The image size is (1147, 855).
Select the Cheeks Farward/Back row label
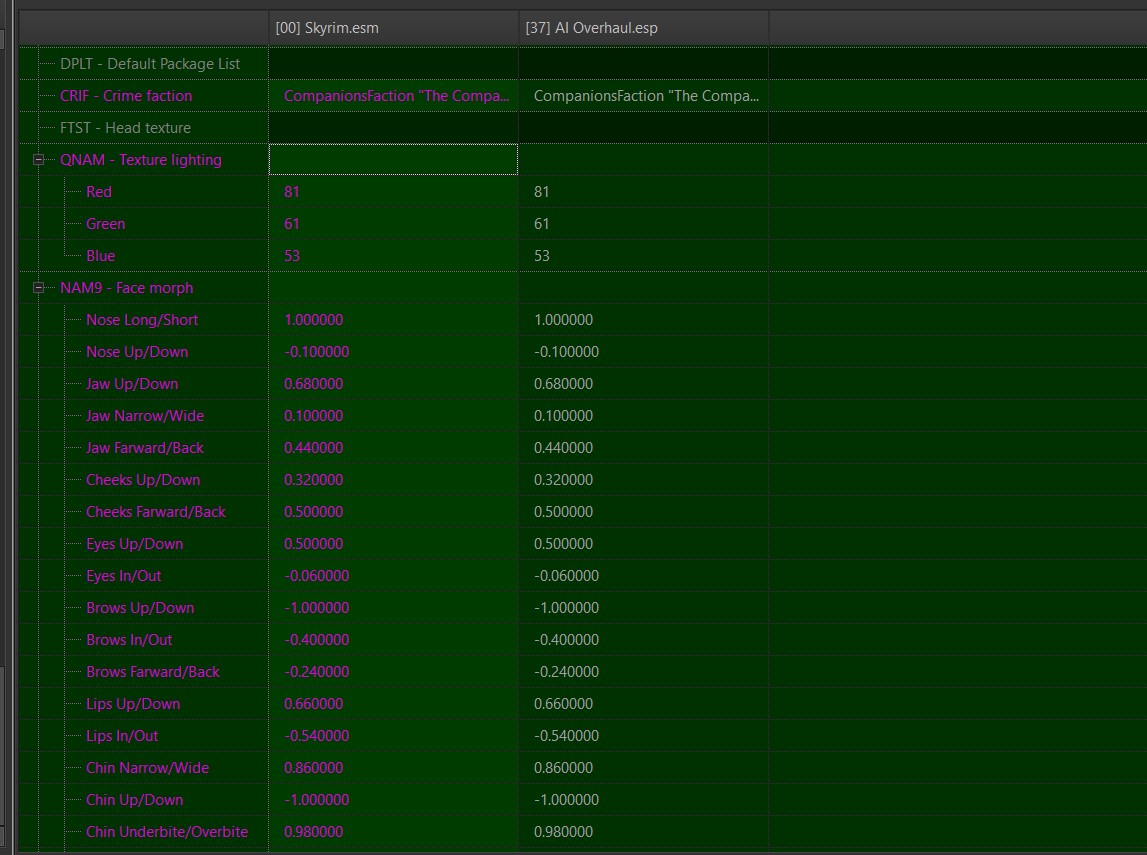coord(156,512)
